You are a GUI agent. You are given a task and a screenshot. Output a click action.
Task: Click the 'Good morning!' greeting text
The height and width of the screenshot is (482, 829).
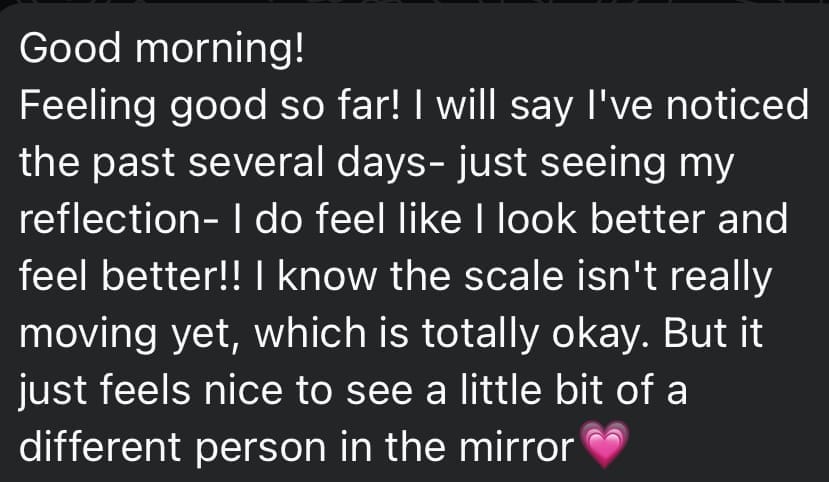162,49
